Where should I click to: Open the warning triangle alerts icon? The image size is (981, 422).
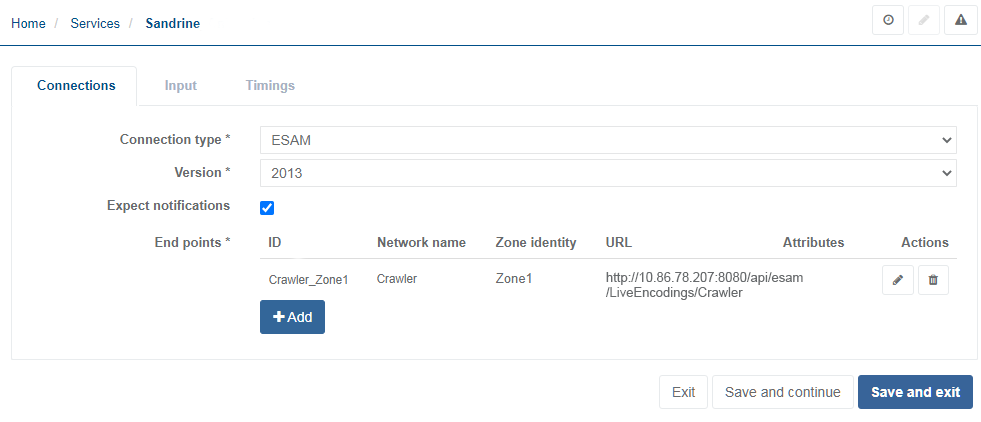(960, 21)
